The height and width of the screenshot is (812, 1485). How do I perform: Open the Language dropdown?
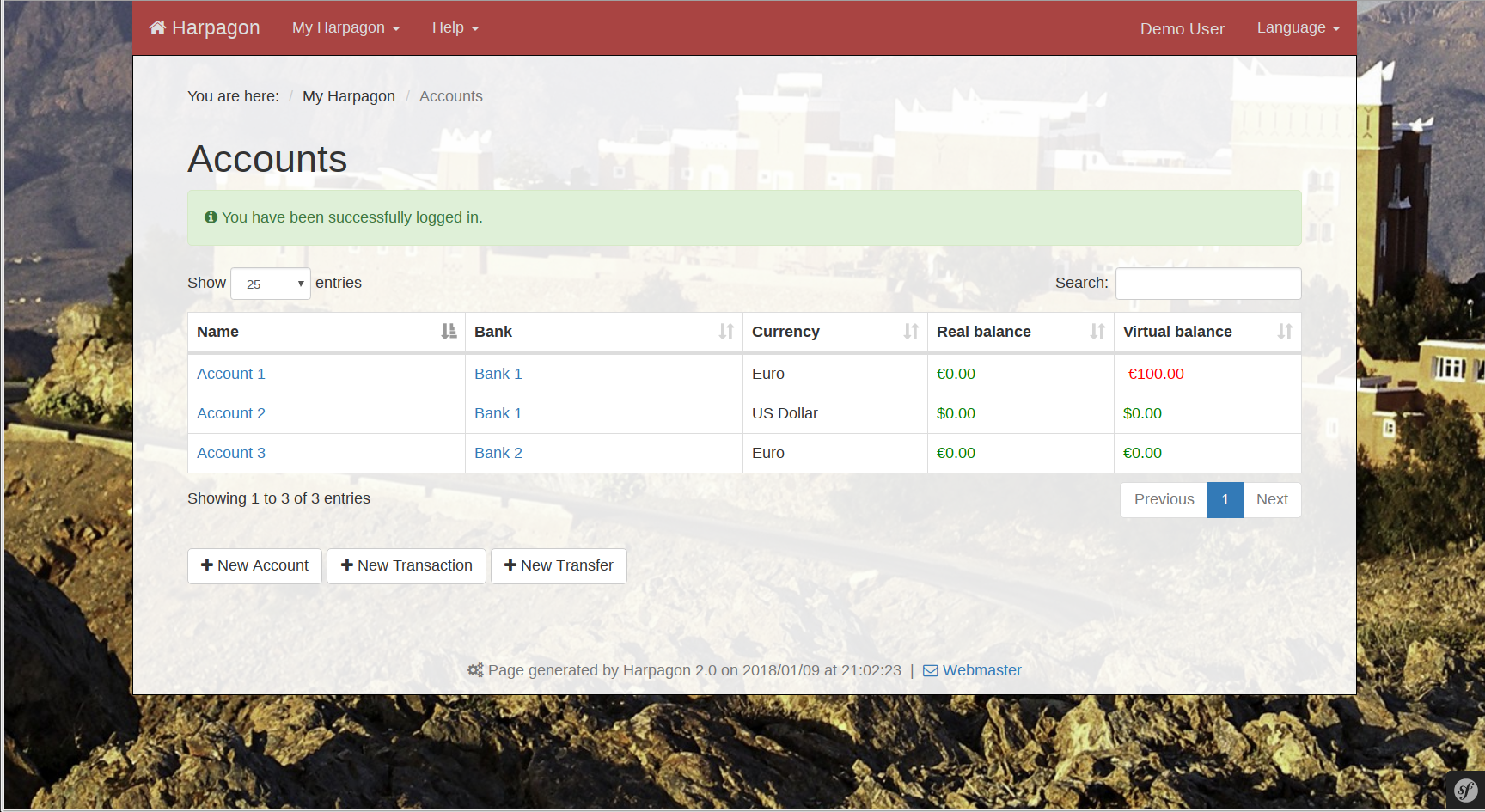click(x=1298, y=27)
